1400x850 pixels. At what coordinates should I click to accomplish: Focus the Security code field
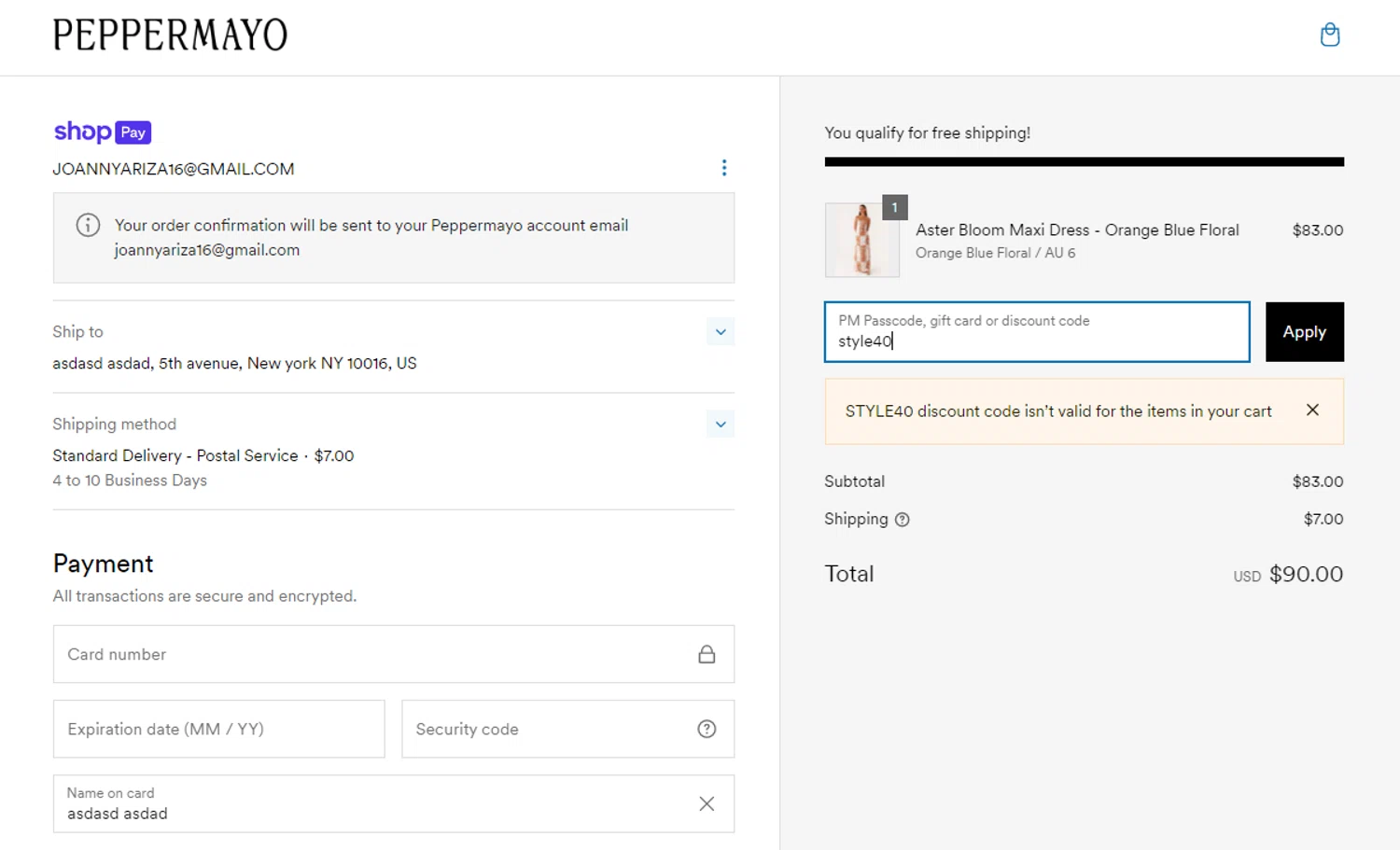pyautogui.click(x=567, y=729)
